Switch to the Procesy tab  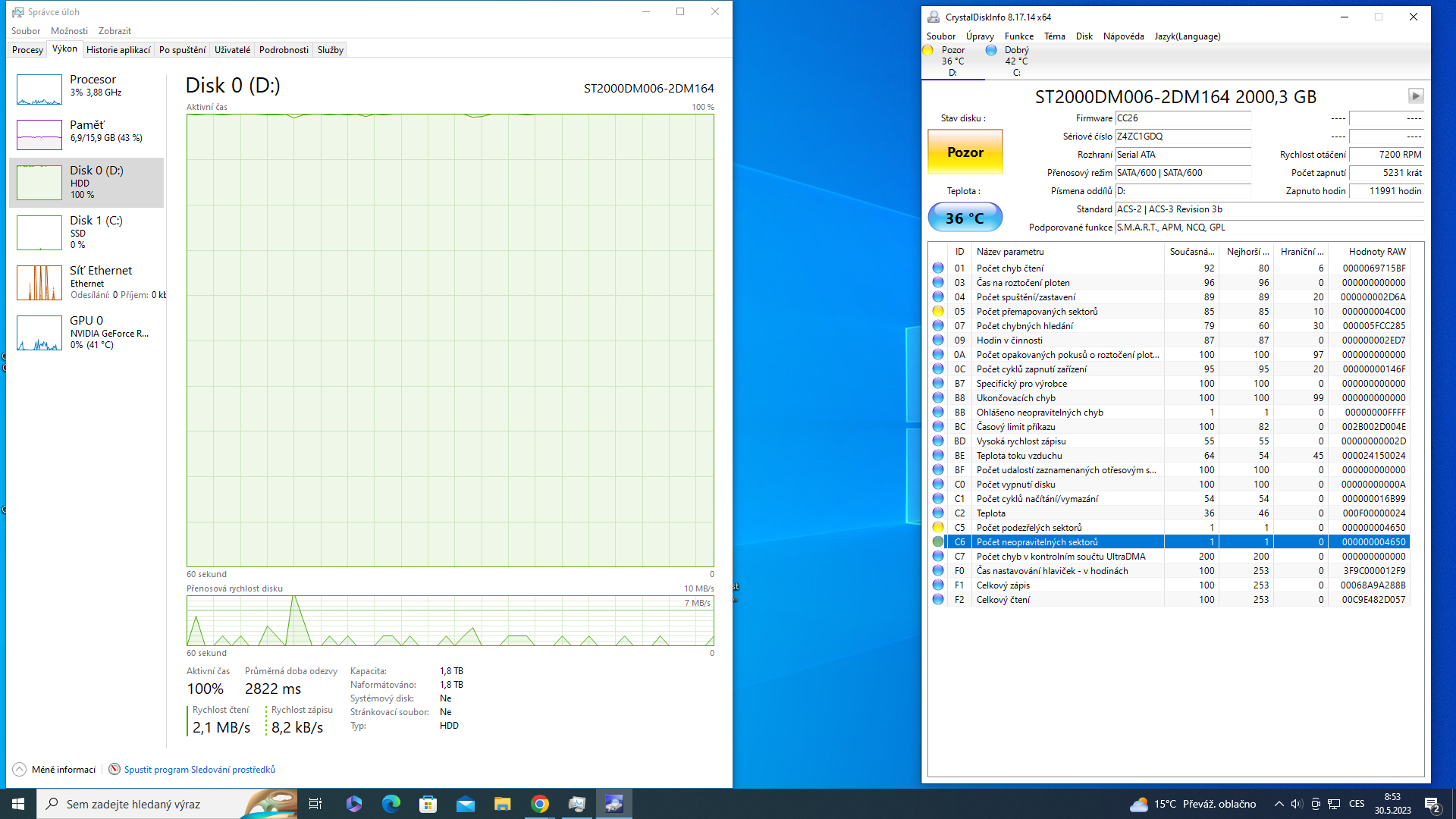click(27, 50)
